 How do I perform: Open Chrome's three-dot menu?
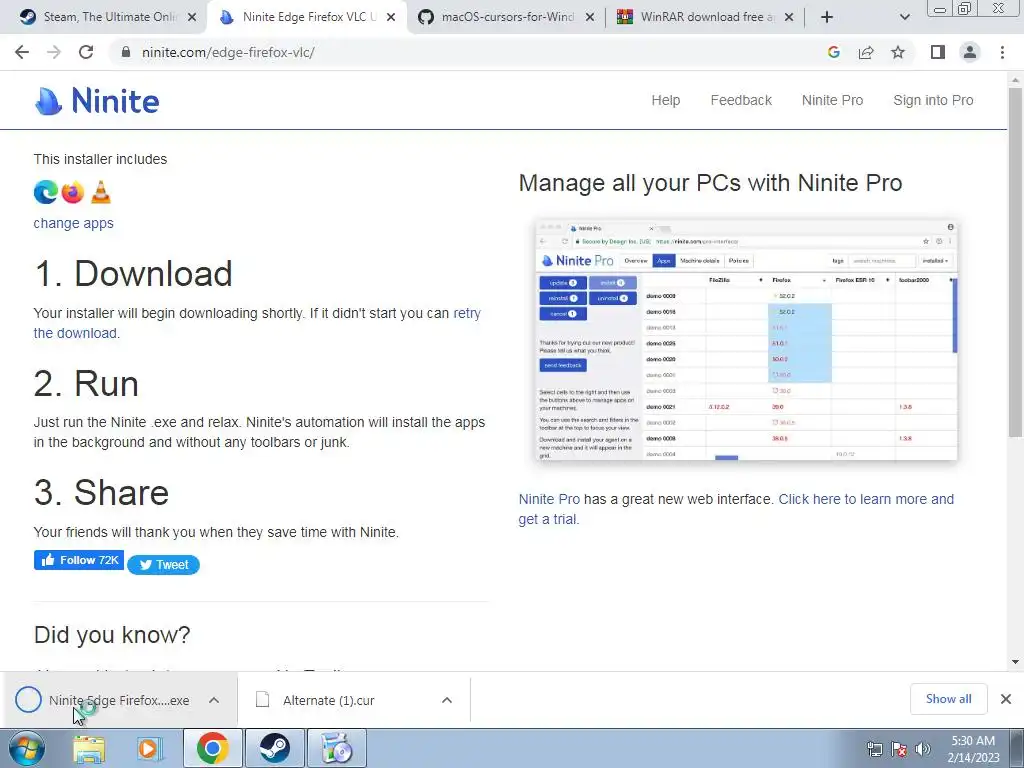[1002, 52]
